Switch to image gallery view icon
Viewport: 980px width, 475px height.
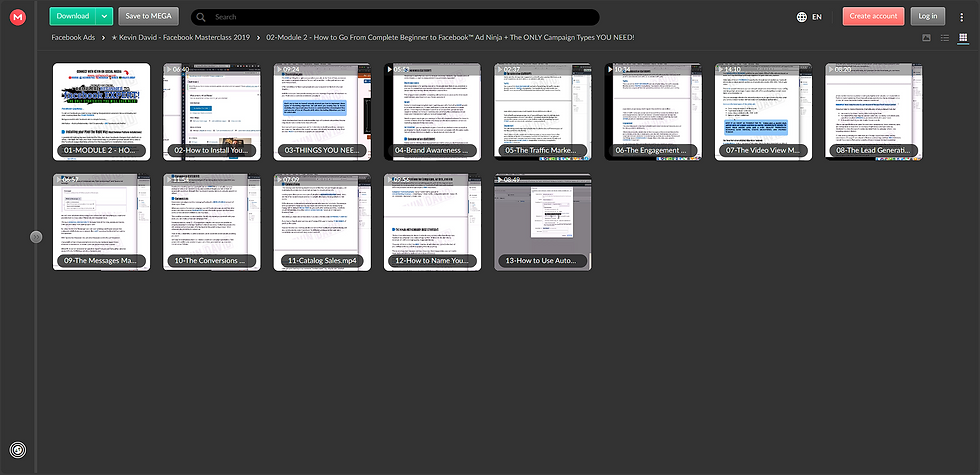tap(926, 38)
